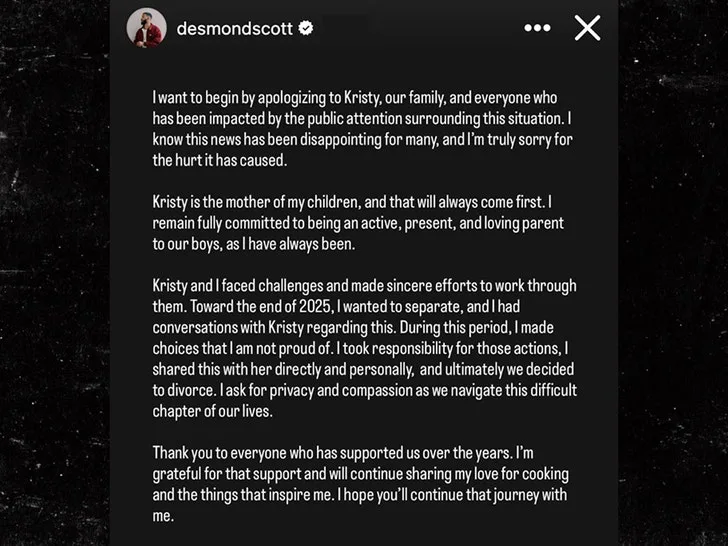The image size is (728, 546).
Task: Click the final 'me.' line of the statement
Action: point(163,516)
